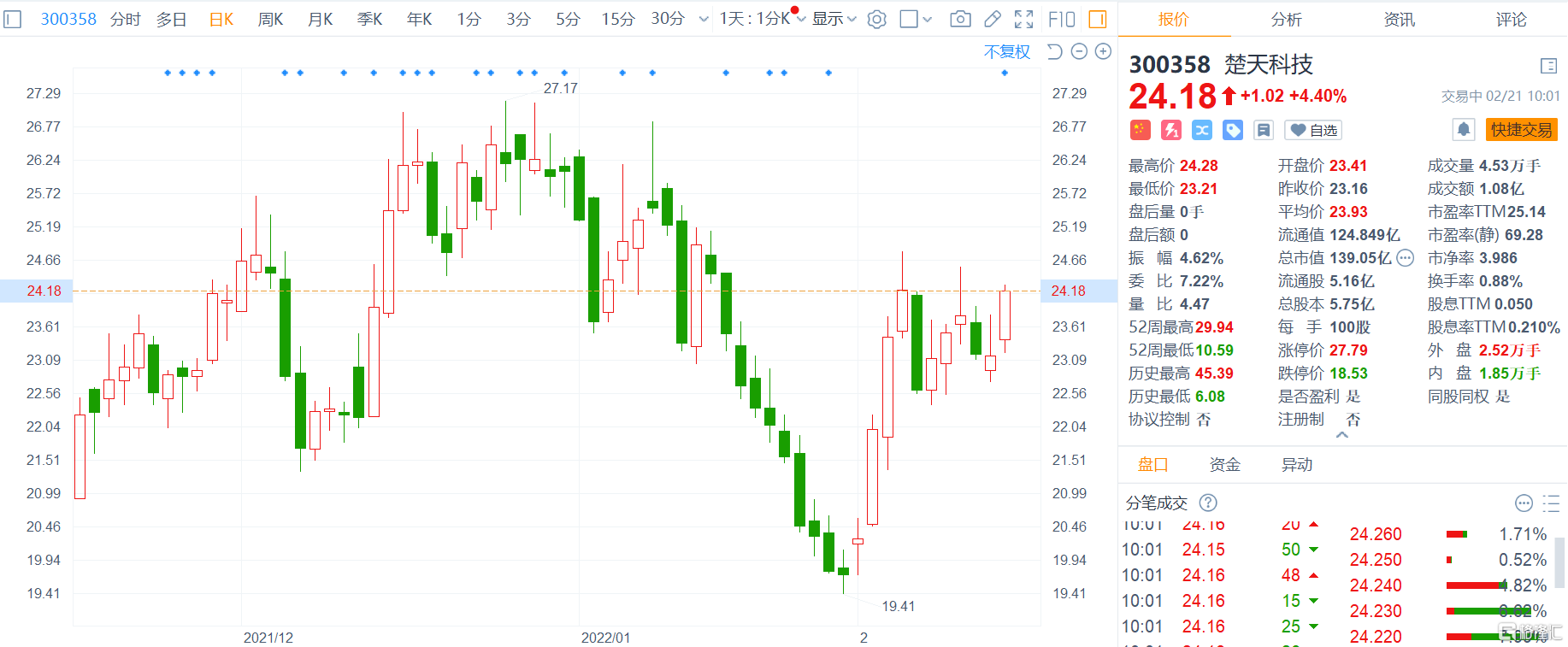
Task: Select the pencil drawing tool
Action: pyautogui.click(x=993, y=19)
